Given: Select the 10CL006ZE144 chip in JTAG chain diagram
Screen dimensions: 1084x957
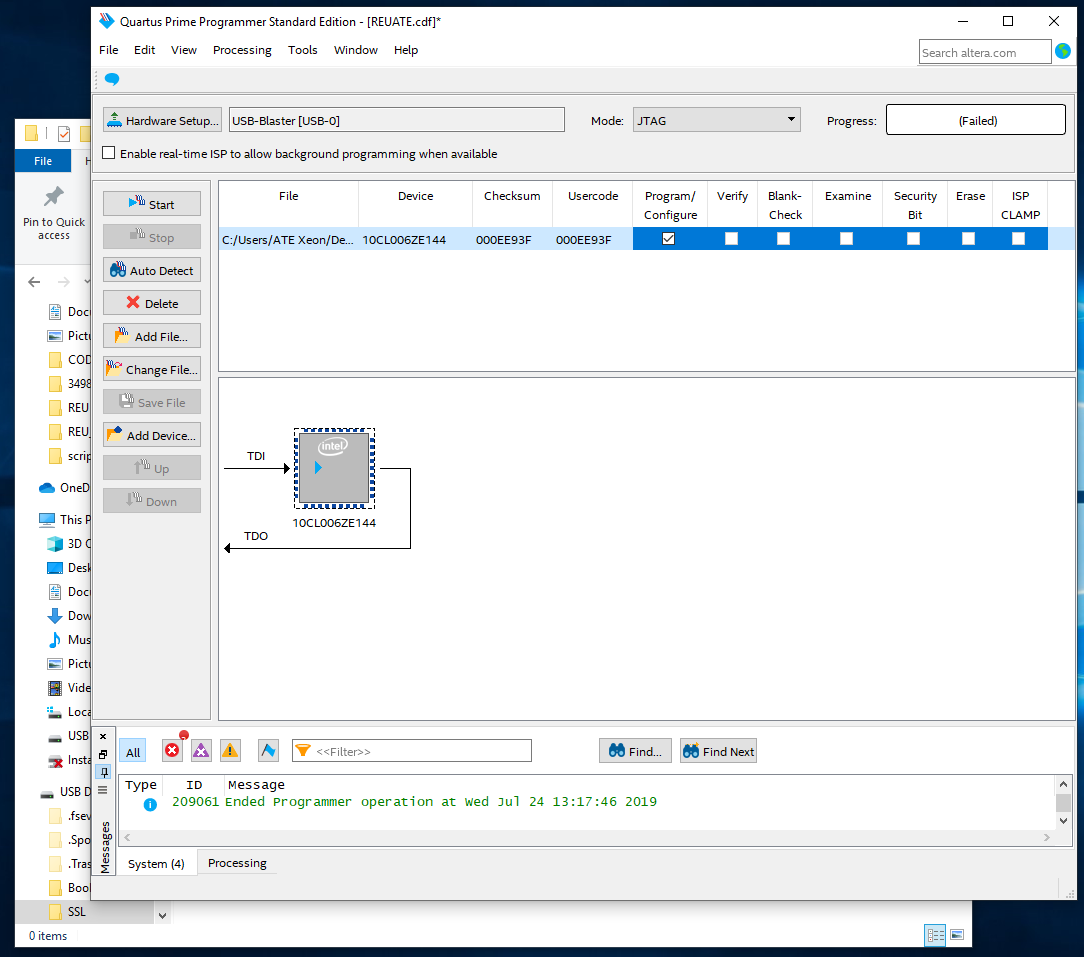Looking at the screenshot, I should click(x=334, y=468).
